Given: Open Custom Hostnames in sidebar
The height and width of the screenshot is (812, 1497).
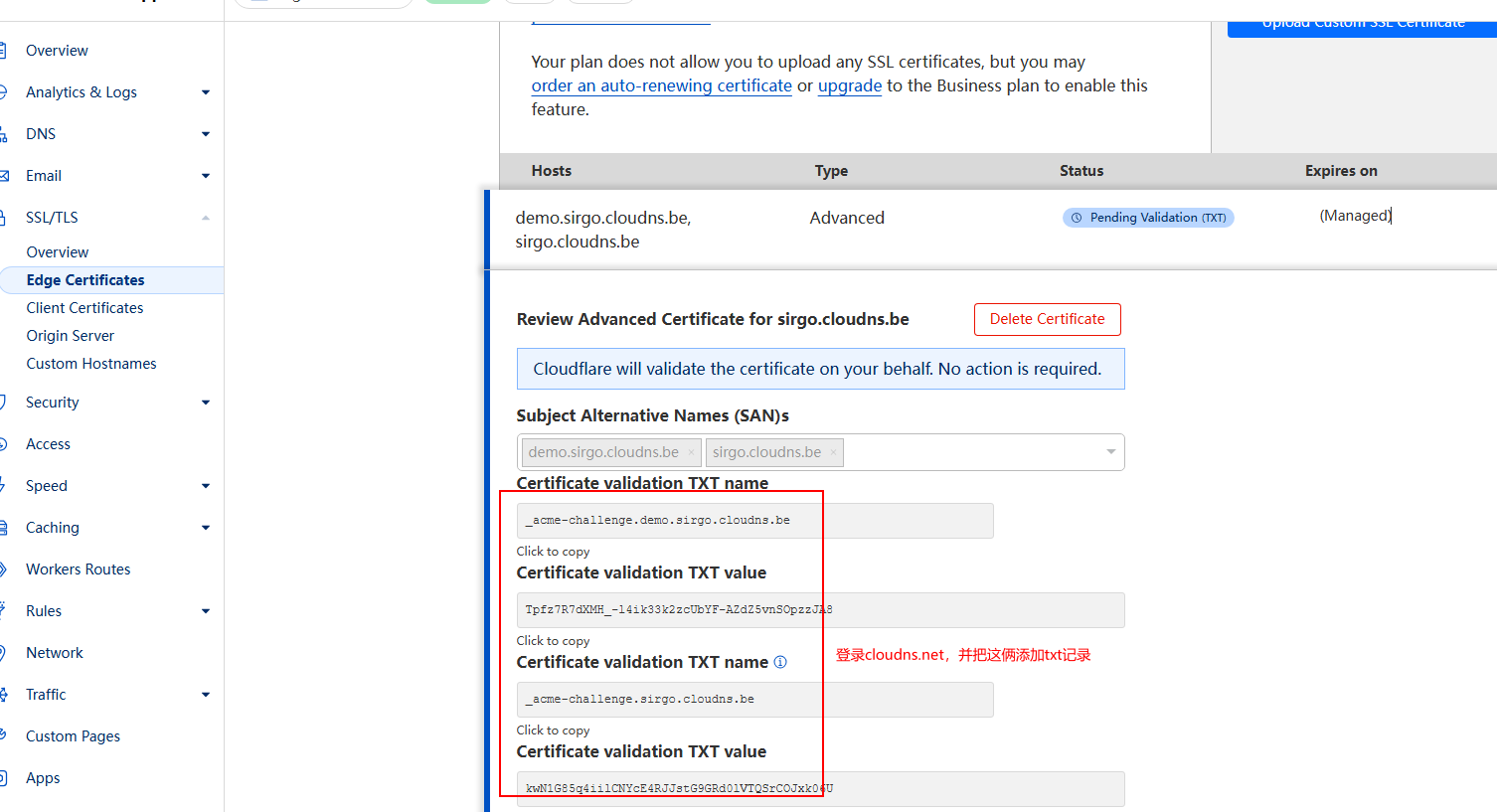Looking at the screenshot, I should point(91,364).
